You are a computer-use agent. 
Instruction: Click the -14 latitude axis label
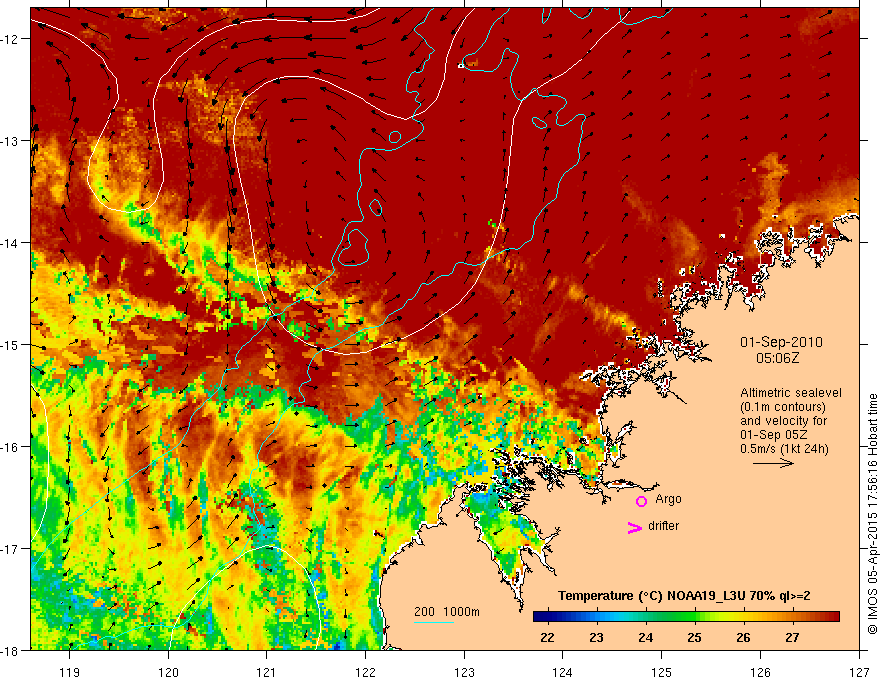pos(9,243)
